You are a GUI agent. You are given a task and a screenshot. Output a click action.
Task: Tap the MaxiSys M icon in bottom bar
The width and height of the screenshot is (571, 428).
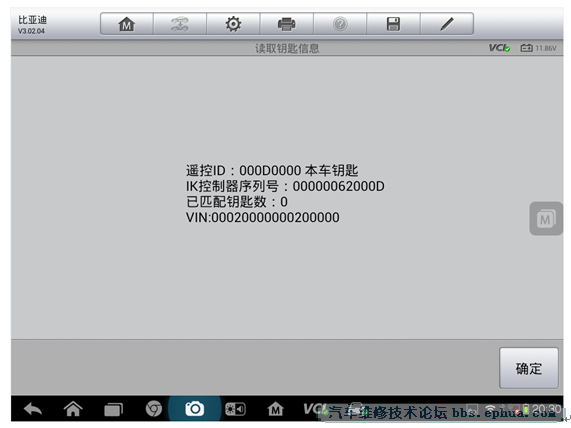(275, 409)
